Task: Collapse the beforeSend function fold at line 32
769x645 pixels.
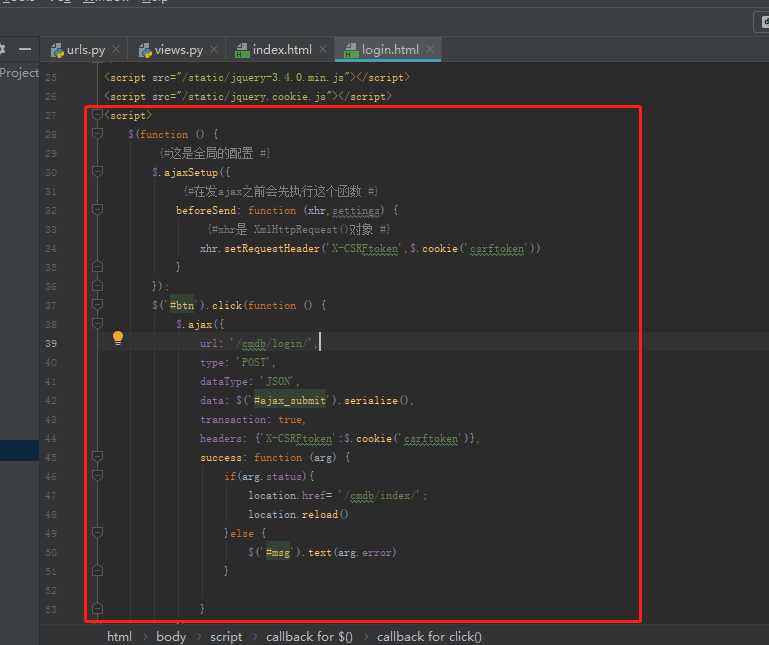Action: pos(97,210)
